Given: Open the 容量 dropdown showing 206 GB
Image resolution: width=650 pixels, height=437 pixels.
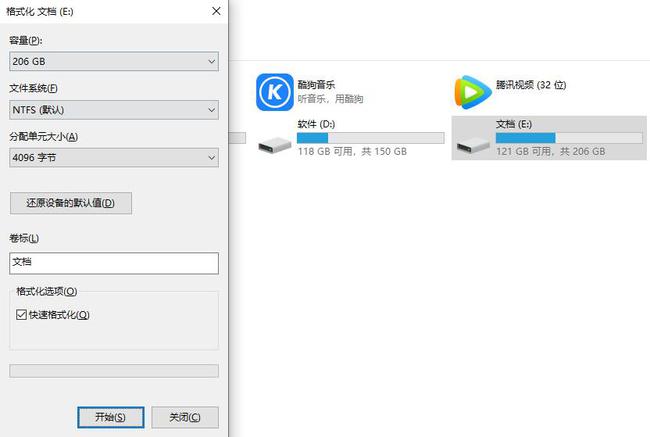Looking at the screenshot, I should pyautogui.click(x=114, y=61).
